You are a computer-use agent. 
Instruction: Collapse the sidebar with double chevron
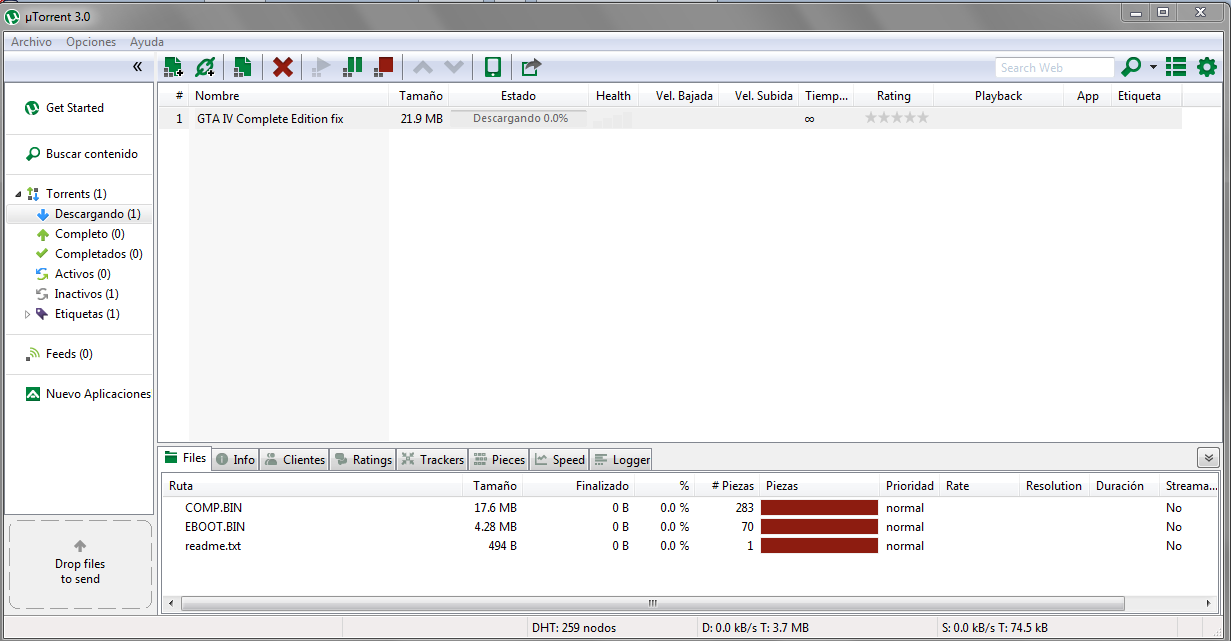coord(138,67)
